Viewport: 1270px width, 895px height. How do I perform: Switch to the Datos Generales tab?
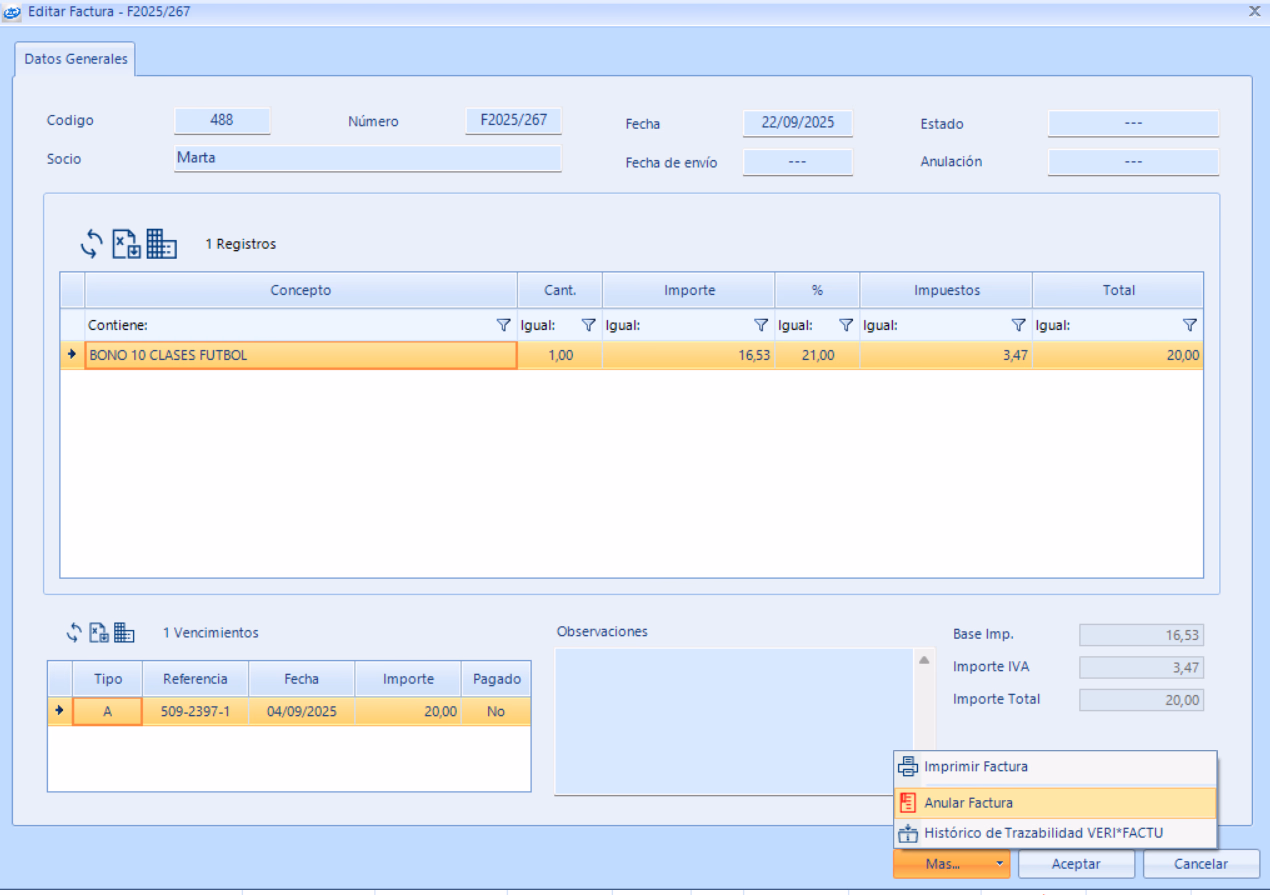click(76, 59)
